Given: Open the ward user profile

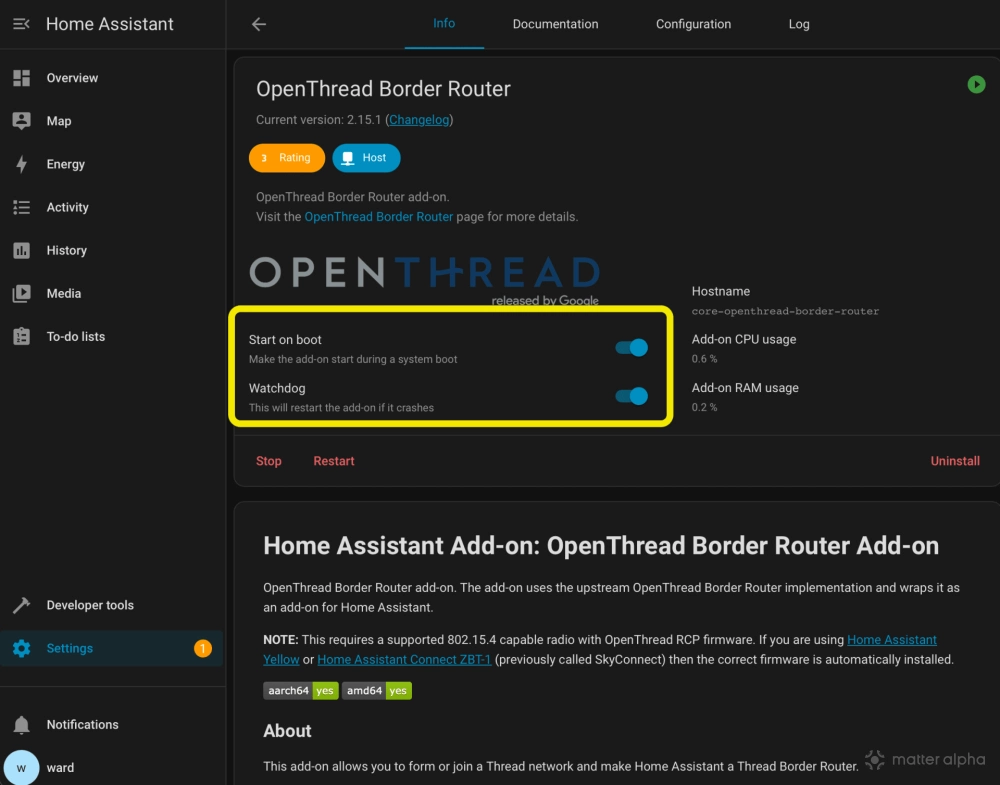Looking at the screenshot, I should coord(60,767).
